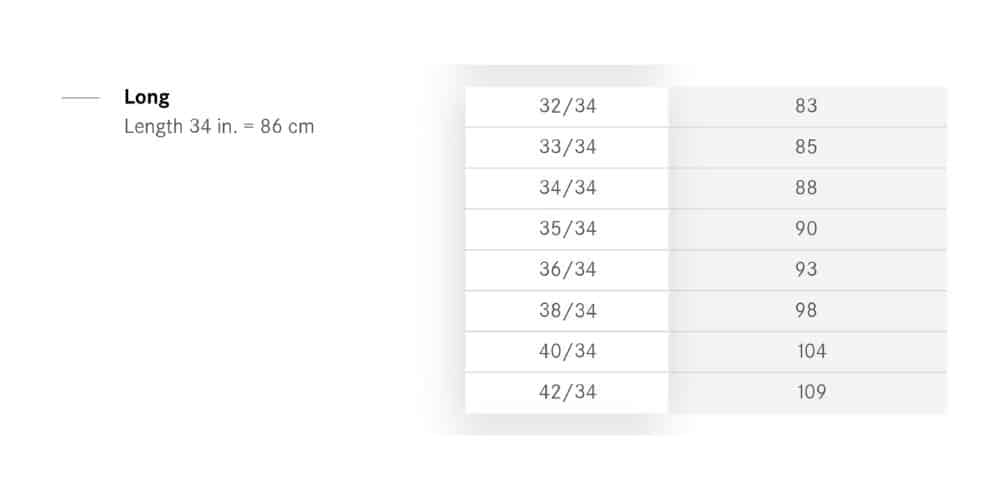
Task: Click the 'Length 34 in.' text
Action: (167, 127)
